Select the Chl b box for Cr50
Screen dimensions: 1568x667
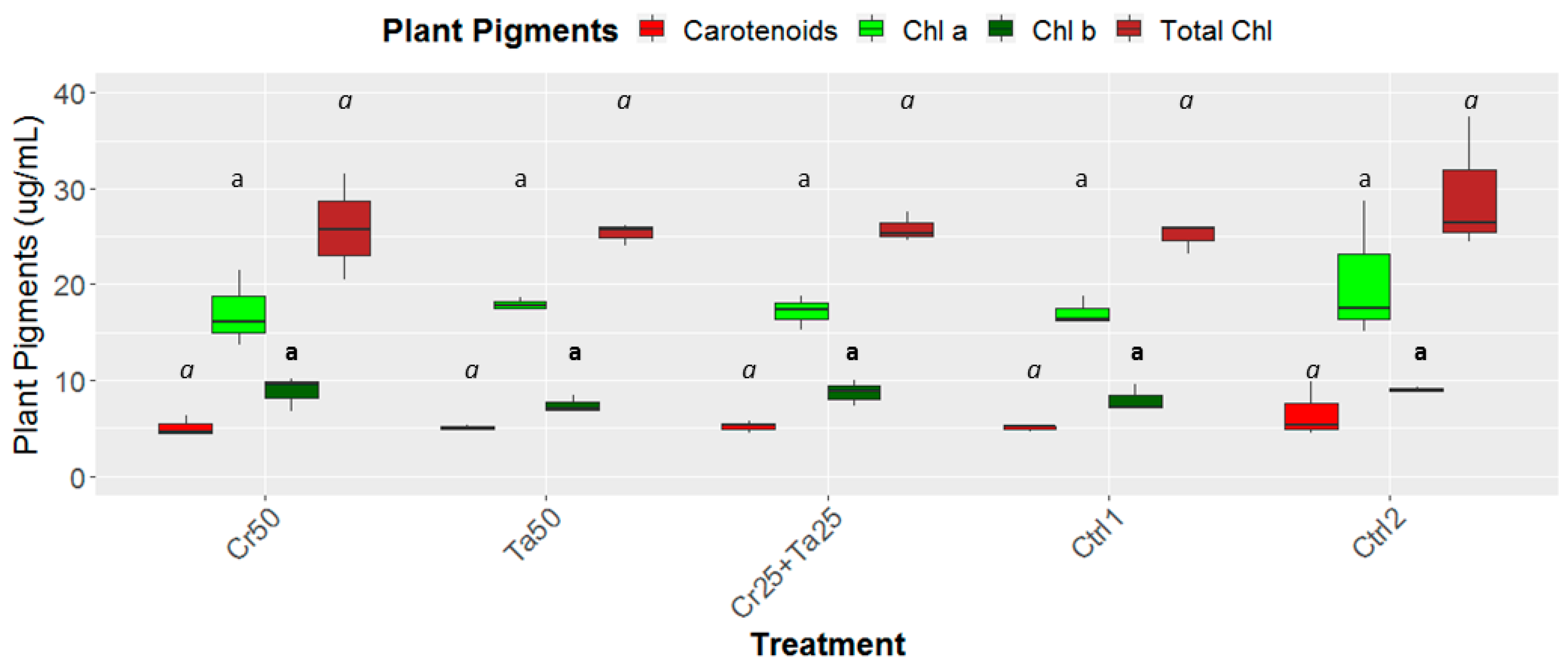(292, 390)
